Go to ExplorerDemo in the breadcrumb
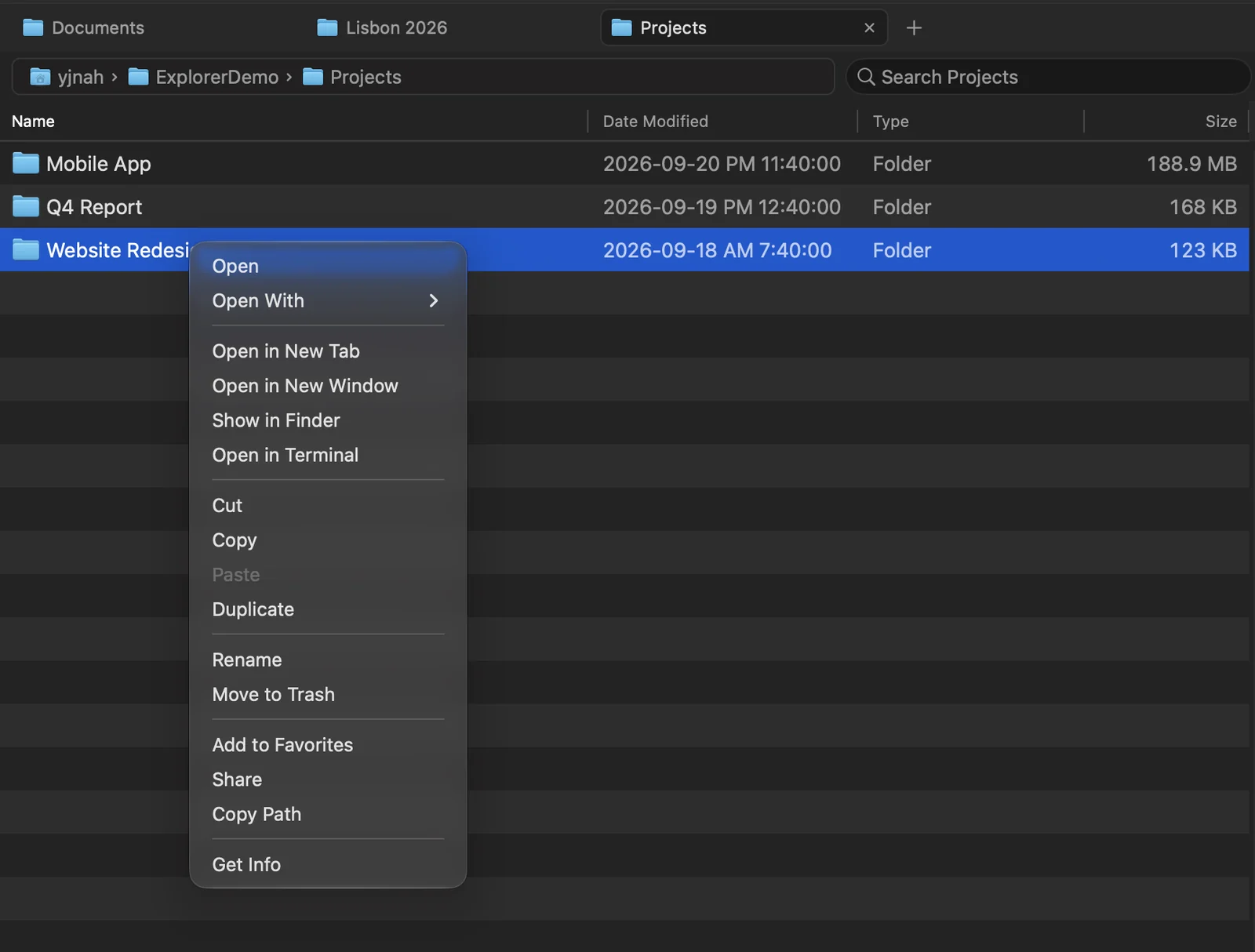1255x952 pixels. 217,77
